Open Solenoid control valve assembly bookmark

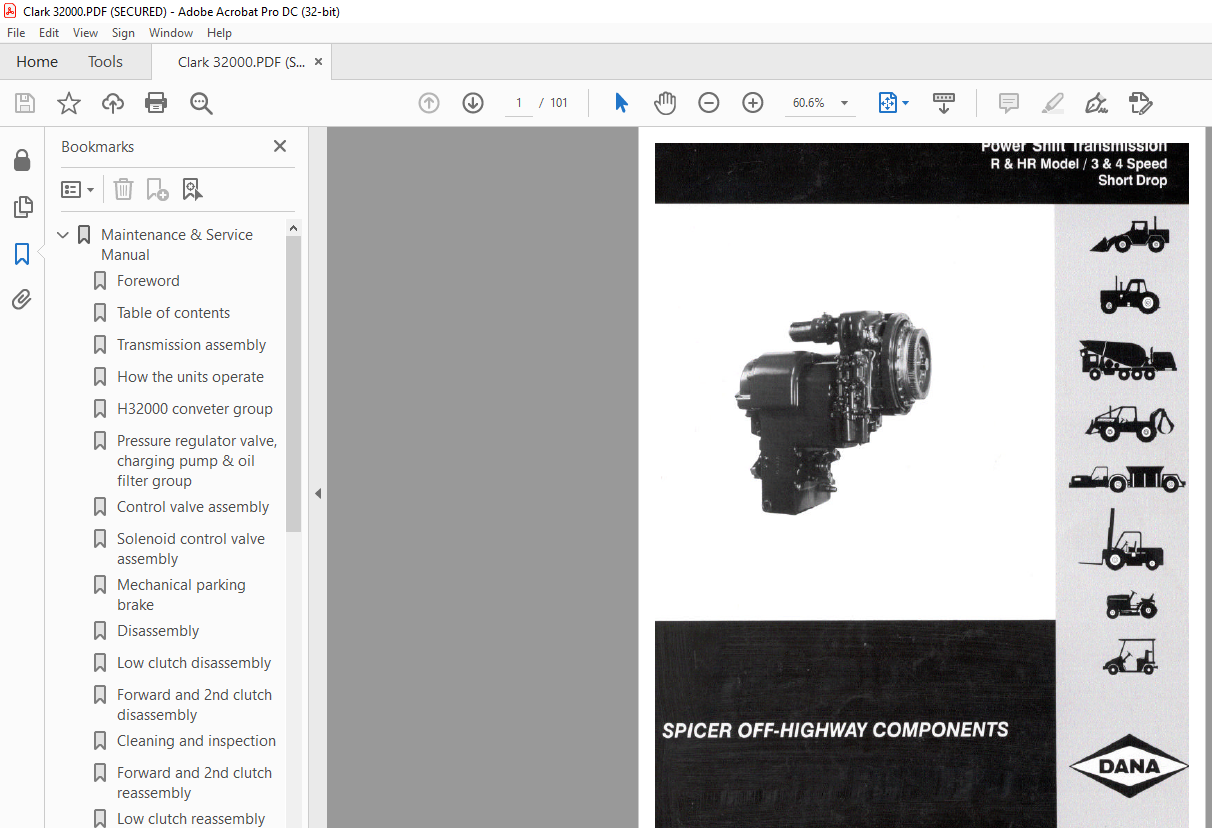[191, 549]
